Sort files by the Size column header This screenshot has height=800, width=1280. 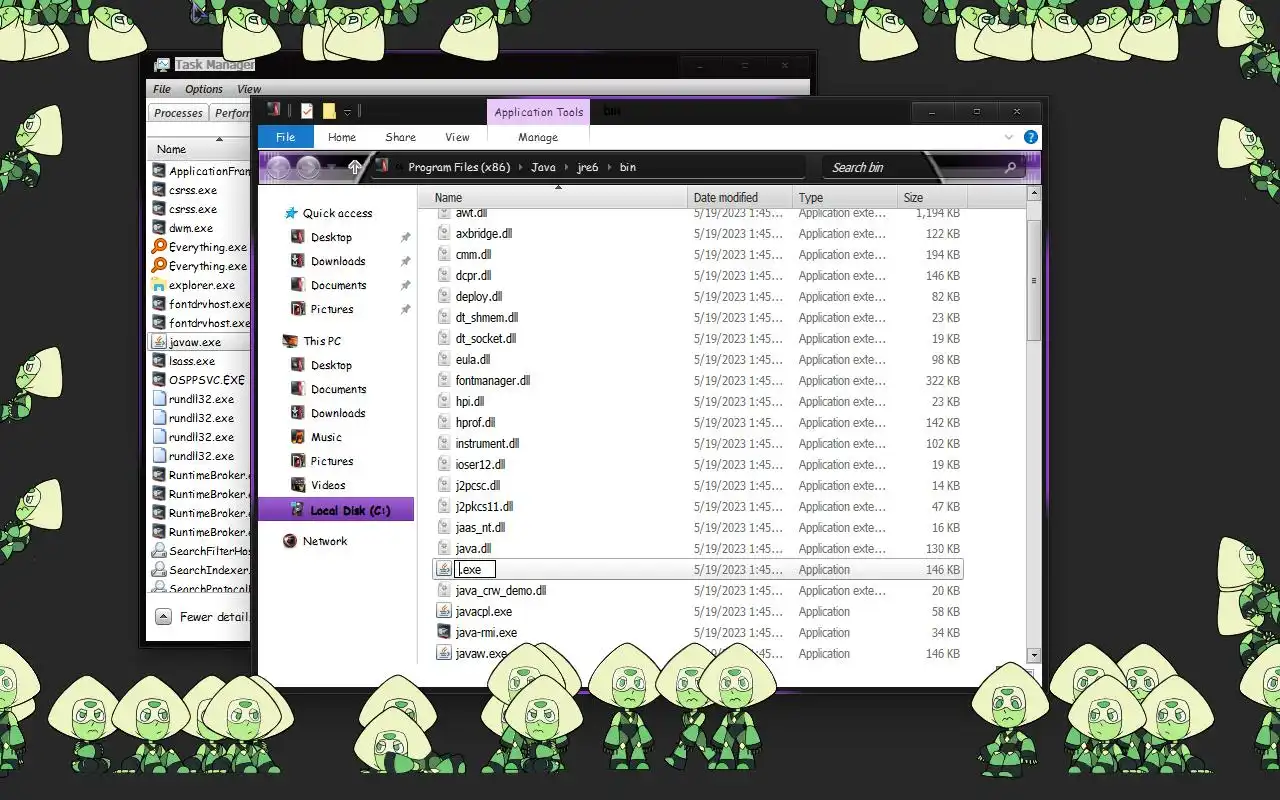pyautogui.click(x=932, y=197)
